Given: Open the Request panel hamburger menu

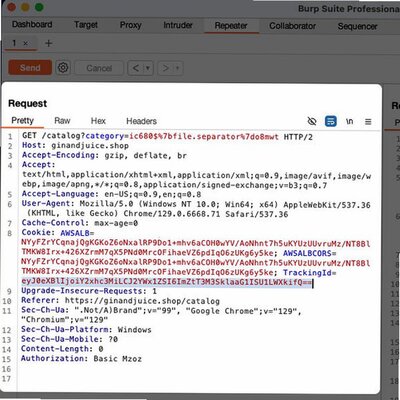Looking at the screenshot, I should coord(368,122).
